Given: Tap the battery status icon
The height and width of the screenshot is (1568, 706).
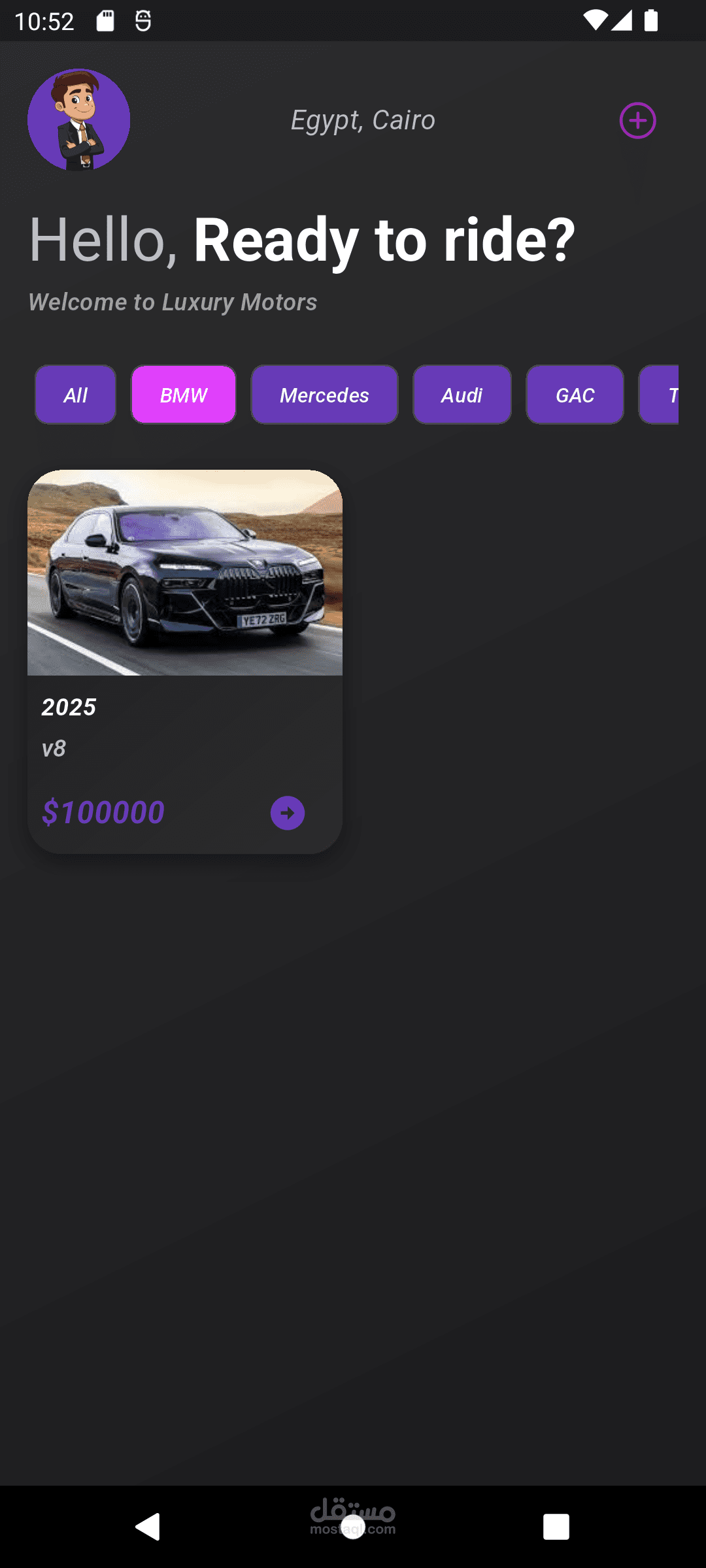Looking at the screenshot, I should click(x=651, y=20).
